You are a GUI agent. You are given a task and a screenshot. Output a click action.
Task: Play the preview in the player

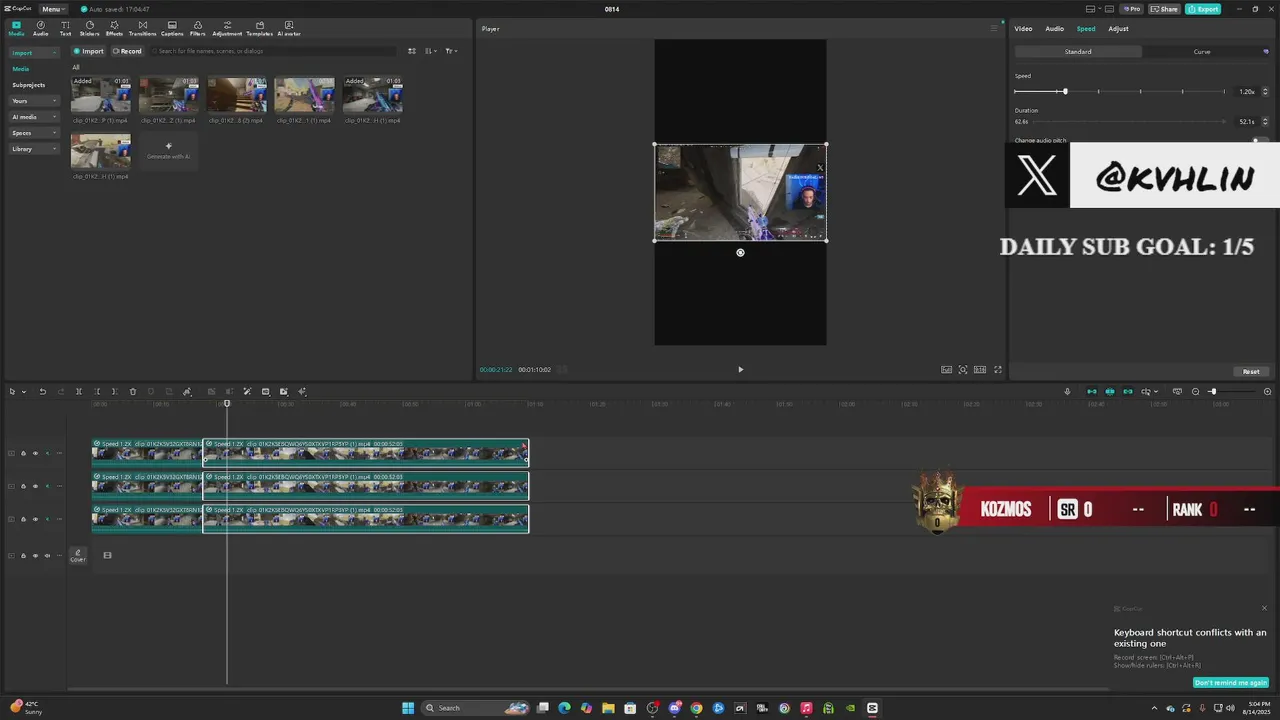740,369
